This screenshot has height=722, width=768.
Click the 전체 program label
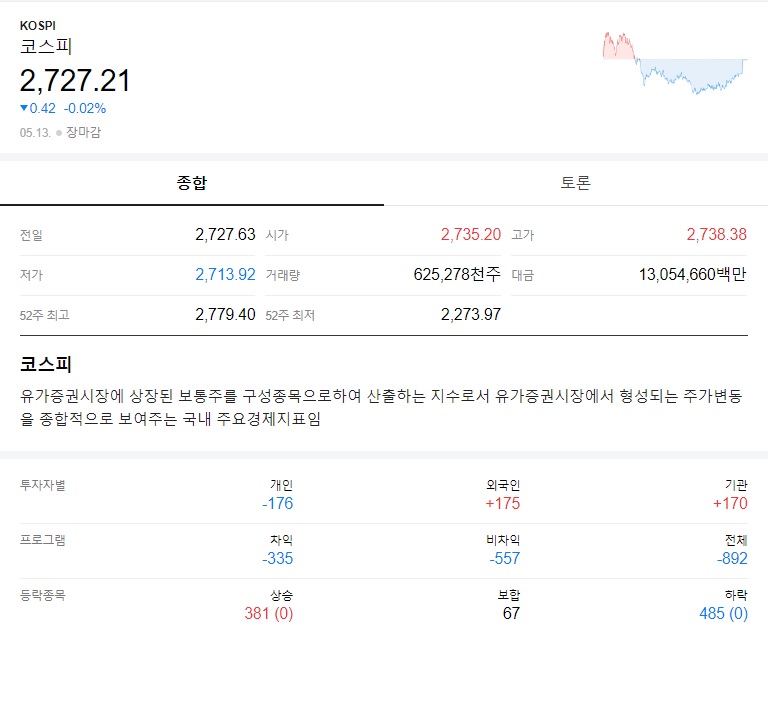click(x=736, y=540)
